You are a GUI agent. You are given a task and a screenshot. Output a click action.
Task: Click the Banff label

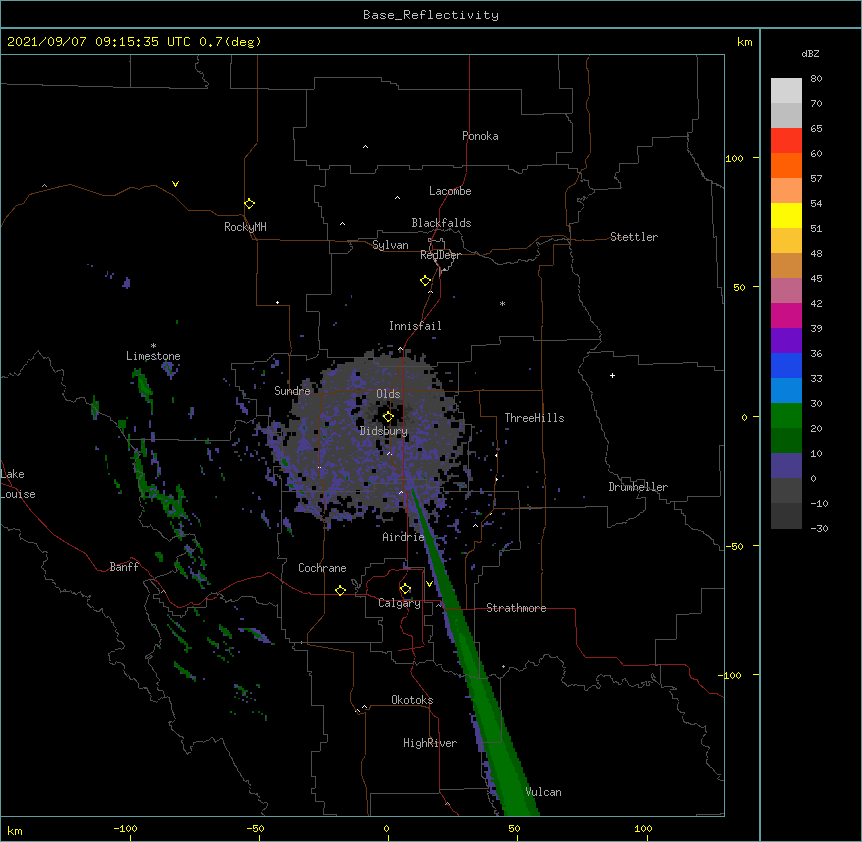coord(124,567)
